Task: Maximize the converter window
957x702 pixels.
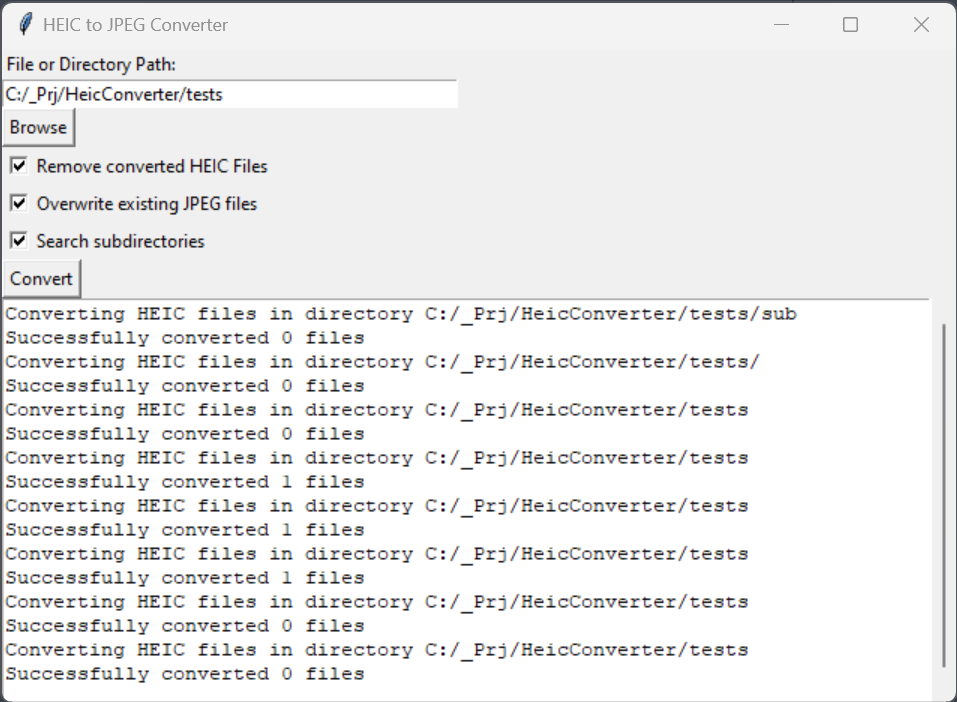Action: pos(850,24)
